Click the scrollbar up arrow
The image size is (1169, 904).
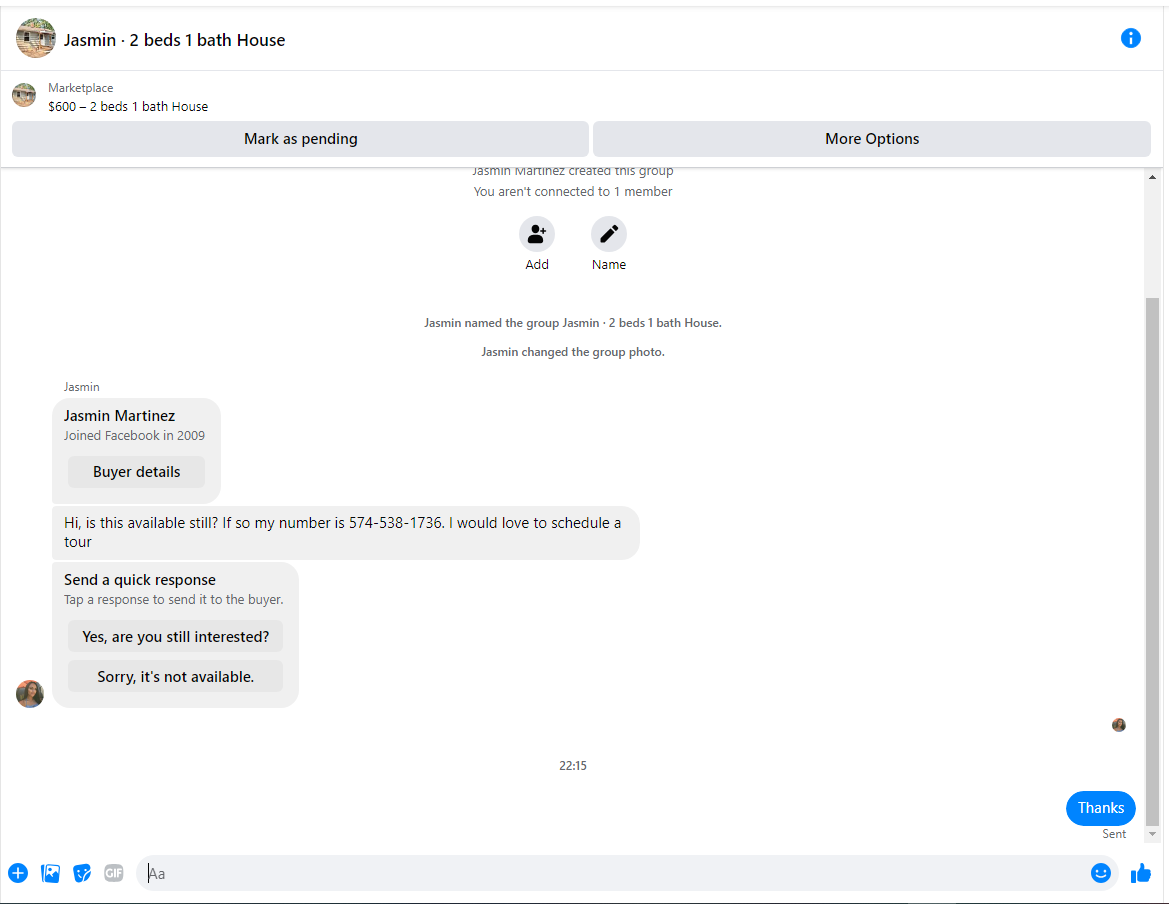pos(1153,177)
